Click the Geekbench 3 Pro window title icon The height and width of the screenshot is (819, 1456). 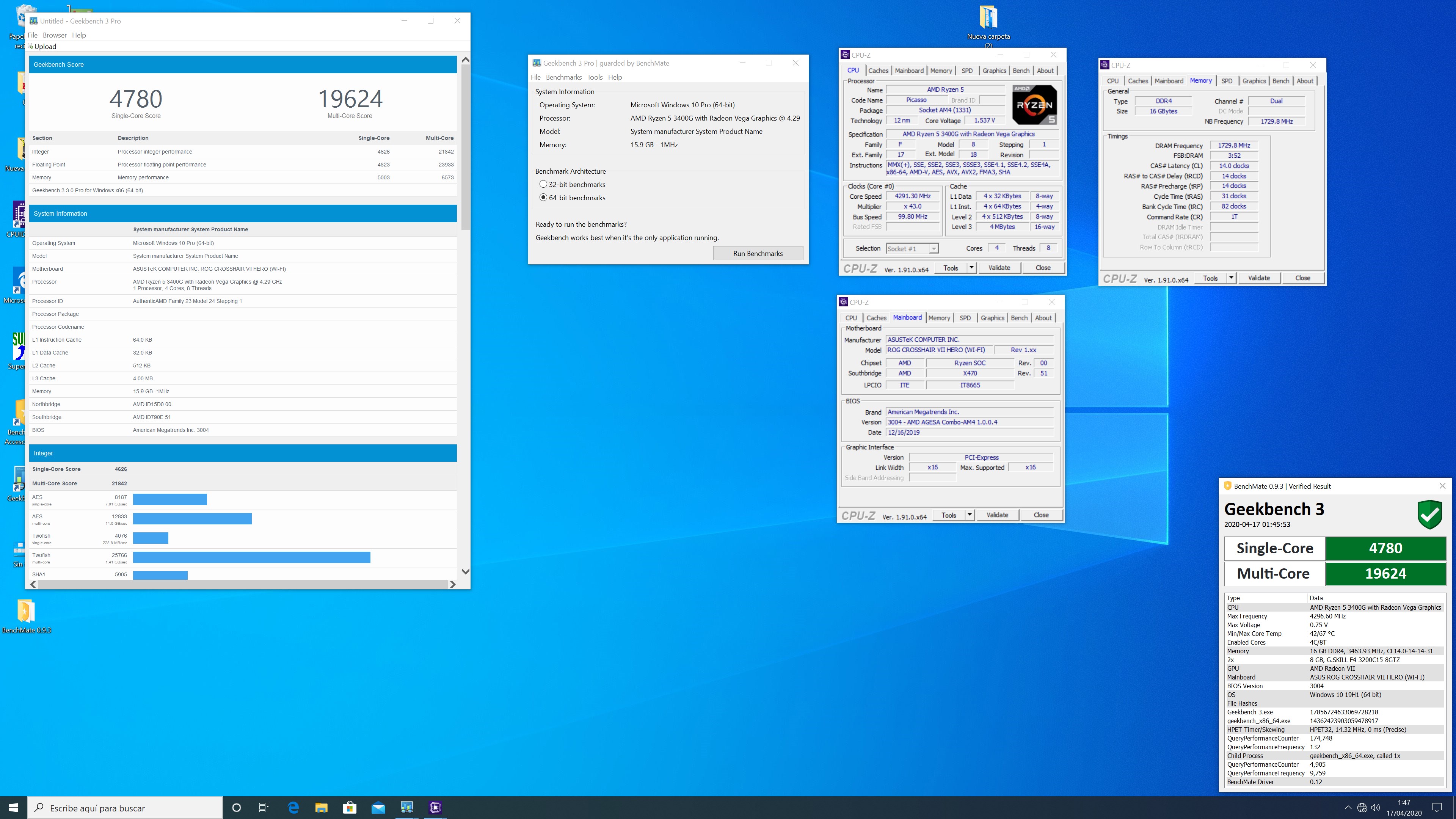click(x=34, y=21)
